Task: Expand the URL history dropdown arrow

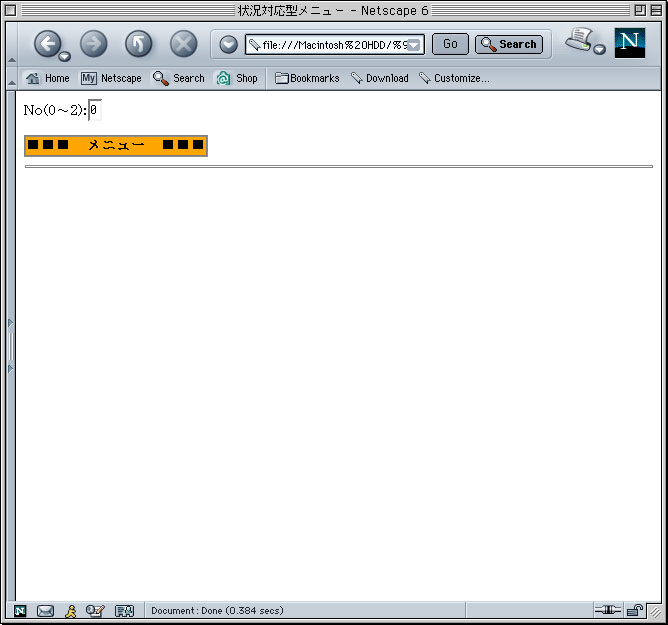Action: pos(414,45)
